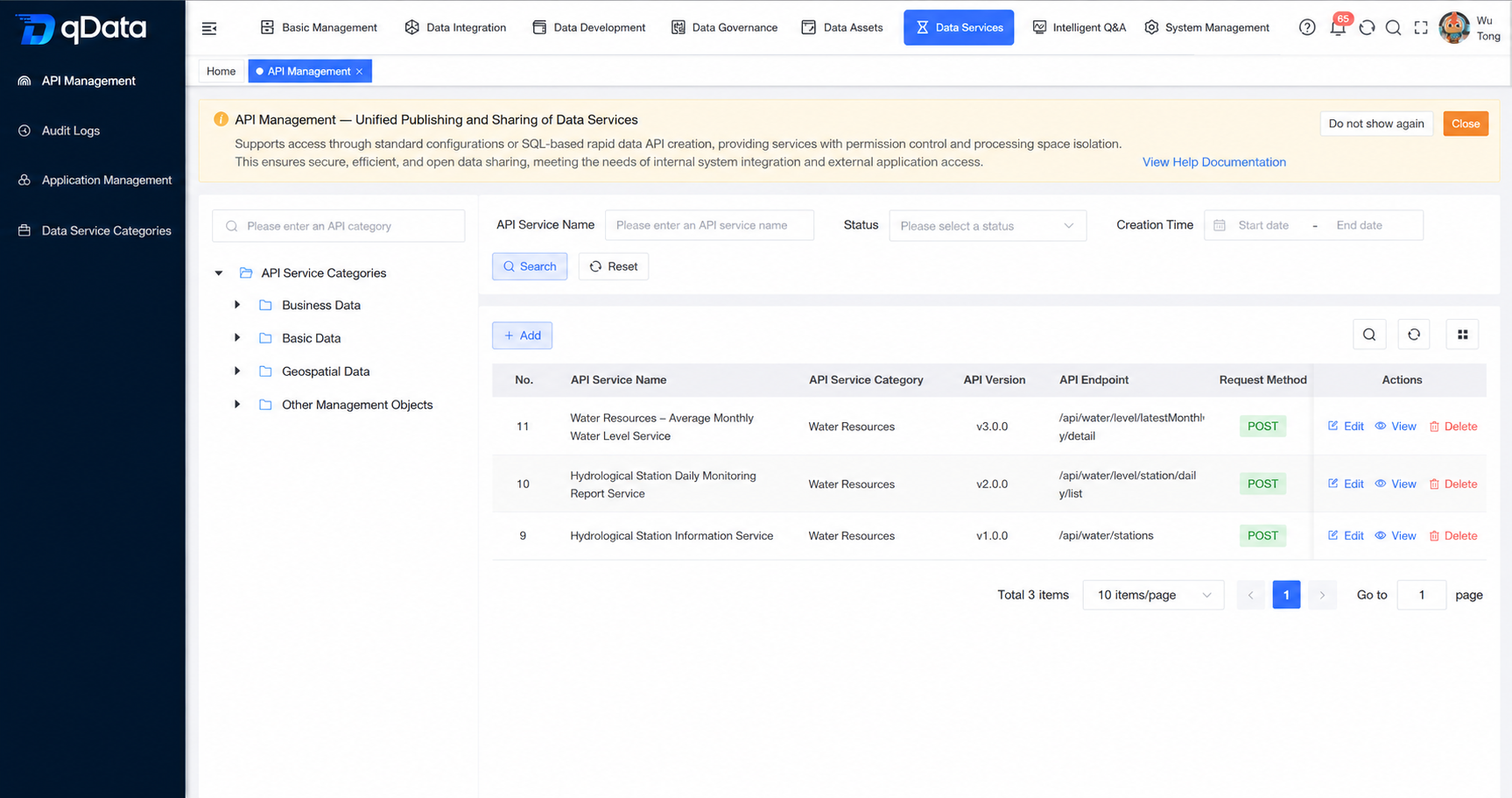Delete the Hydrological Station Daily Monitoring Report
The width and height of the screenshot is (1512, 798).
pyautogui.click(x=1453, y=484)
